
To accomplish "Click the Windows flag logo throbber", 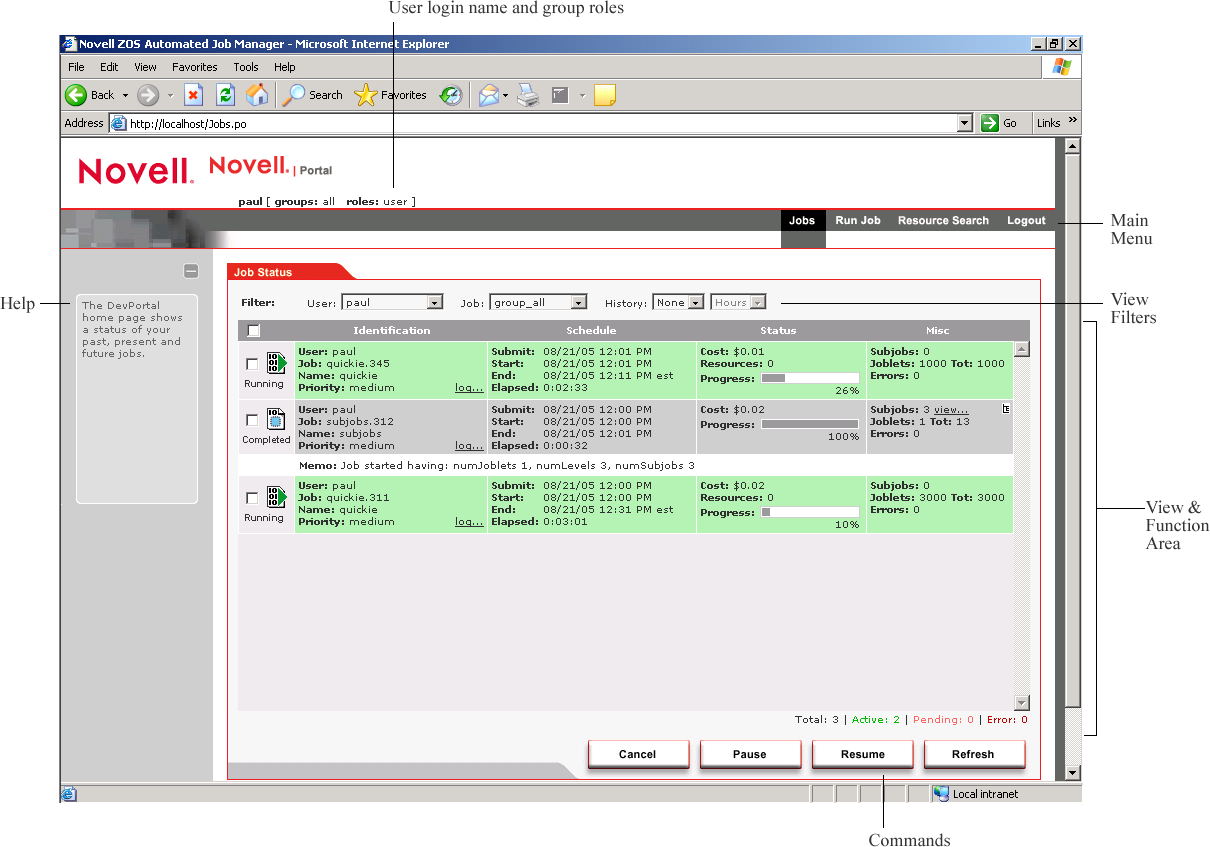I will tap(1062, 67).
